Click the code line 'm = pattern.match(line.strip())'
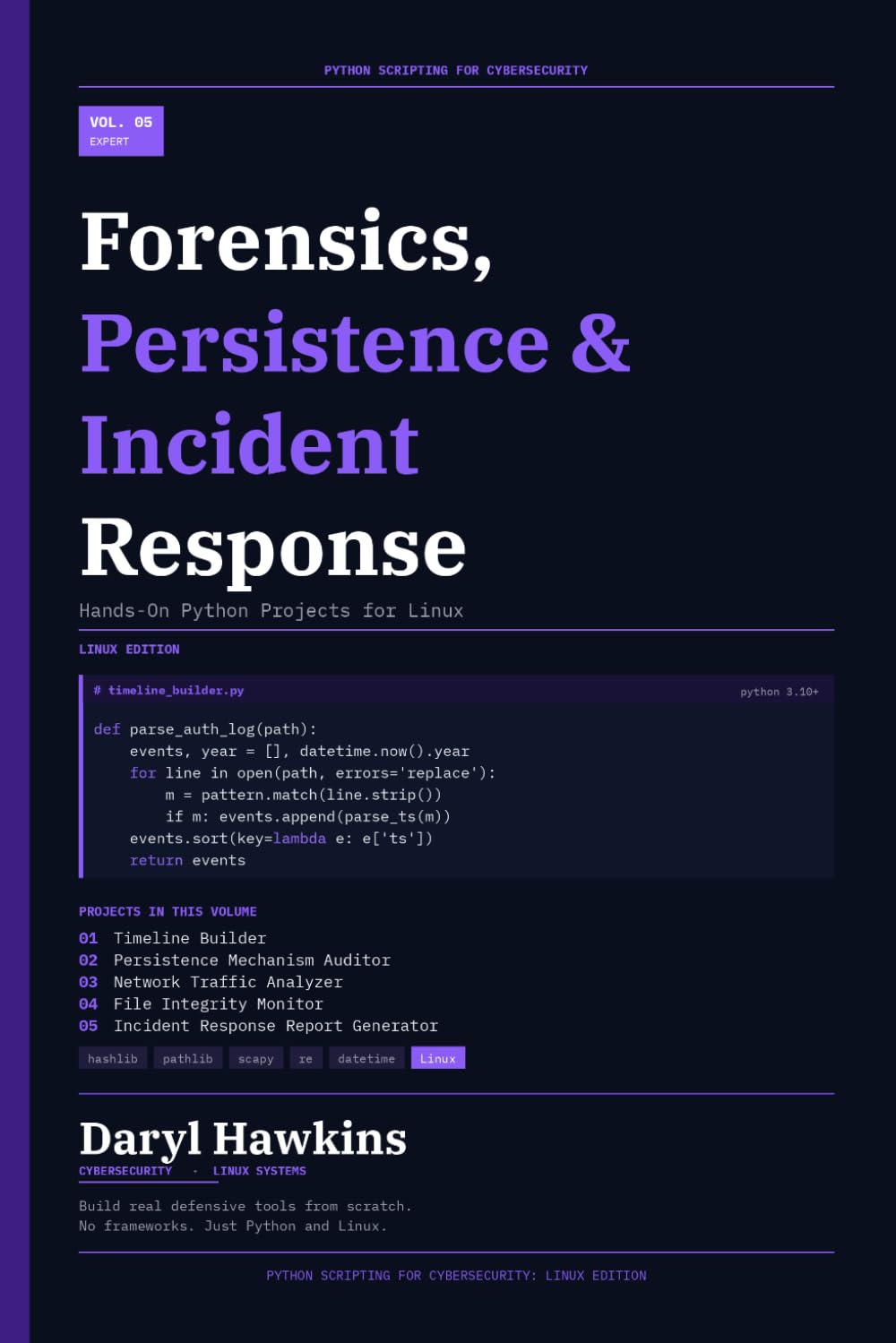This screenshot has height=1343, width=896. pyautogui.click(x=303, y=795)
